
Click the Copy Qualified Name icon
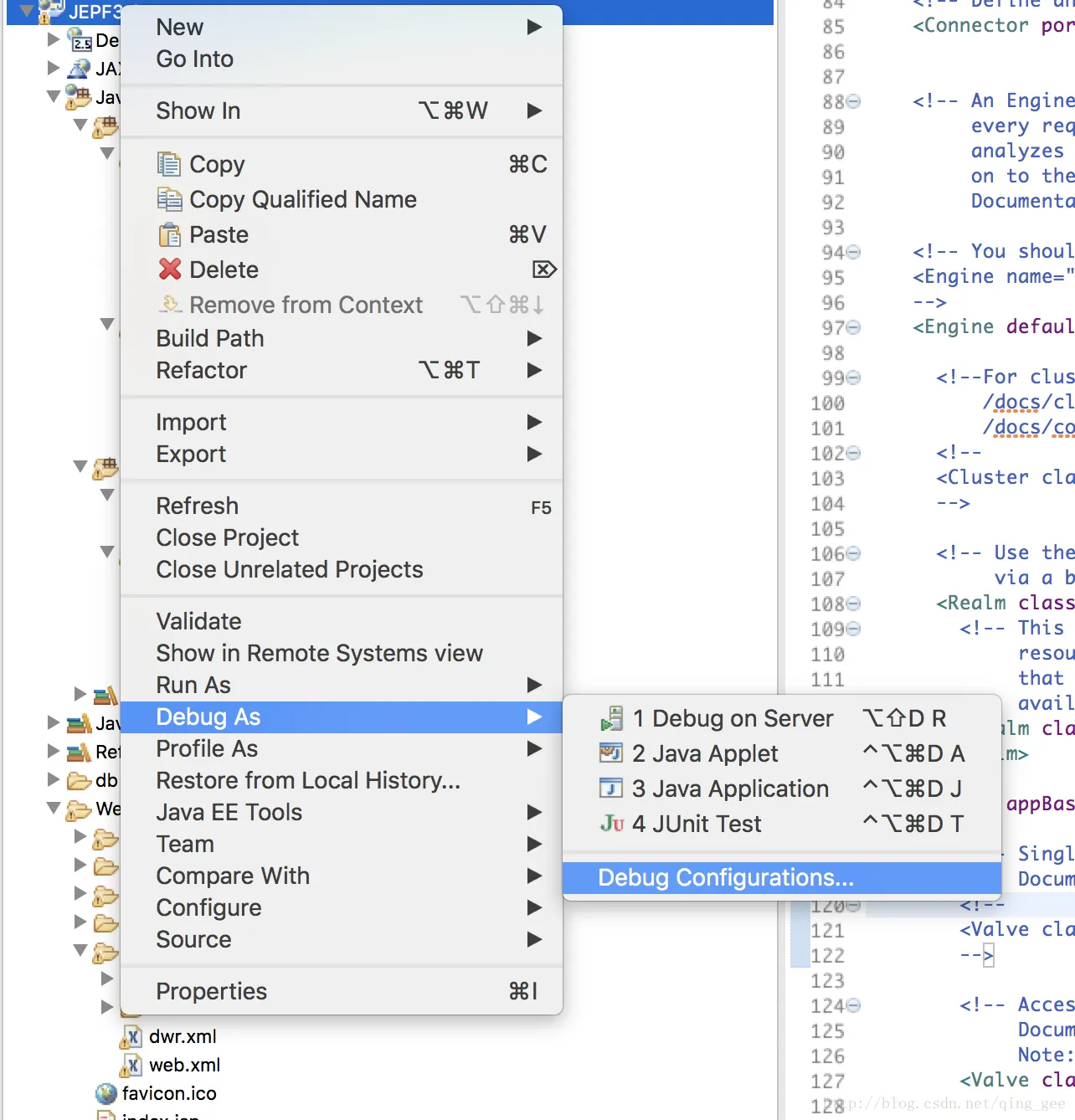click(169, 199)
